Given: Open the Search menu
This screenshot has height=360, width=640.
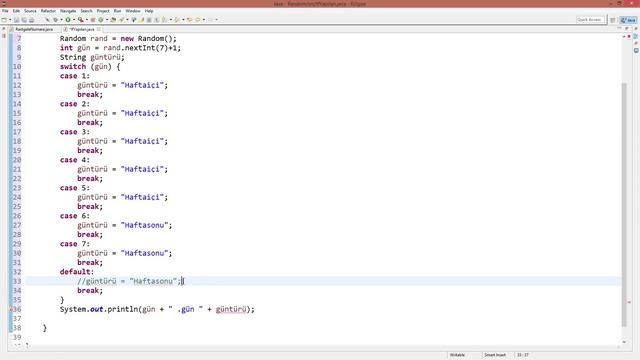Looking at the screenshot, I should pos(86,11).
